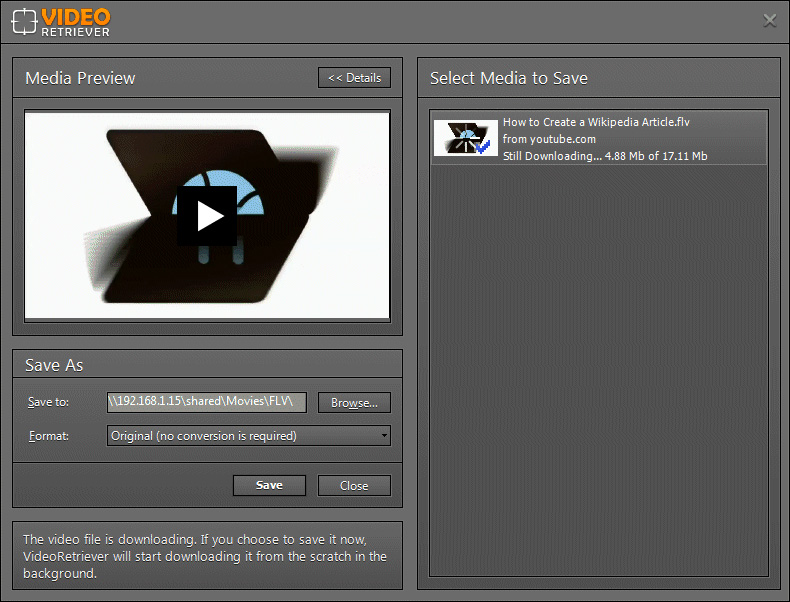Image resolution: width=790 pixels, height=602 pixels.
Task: Click the Close button
Action: (354, 486)
